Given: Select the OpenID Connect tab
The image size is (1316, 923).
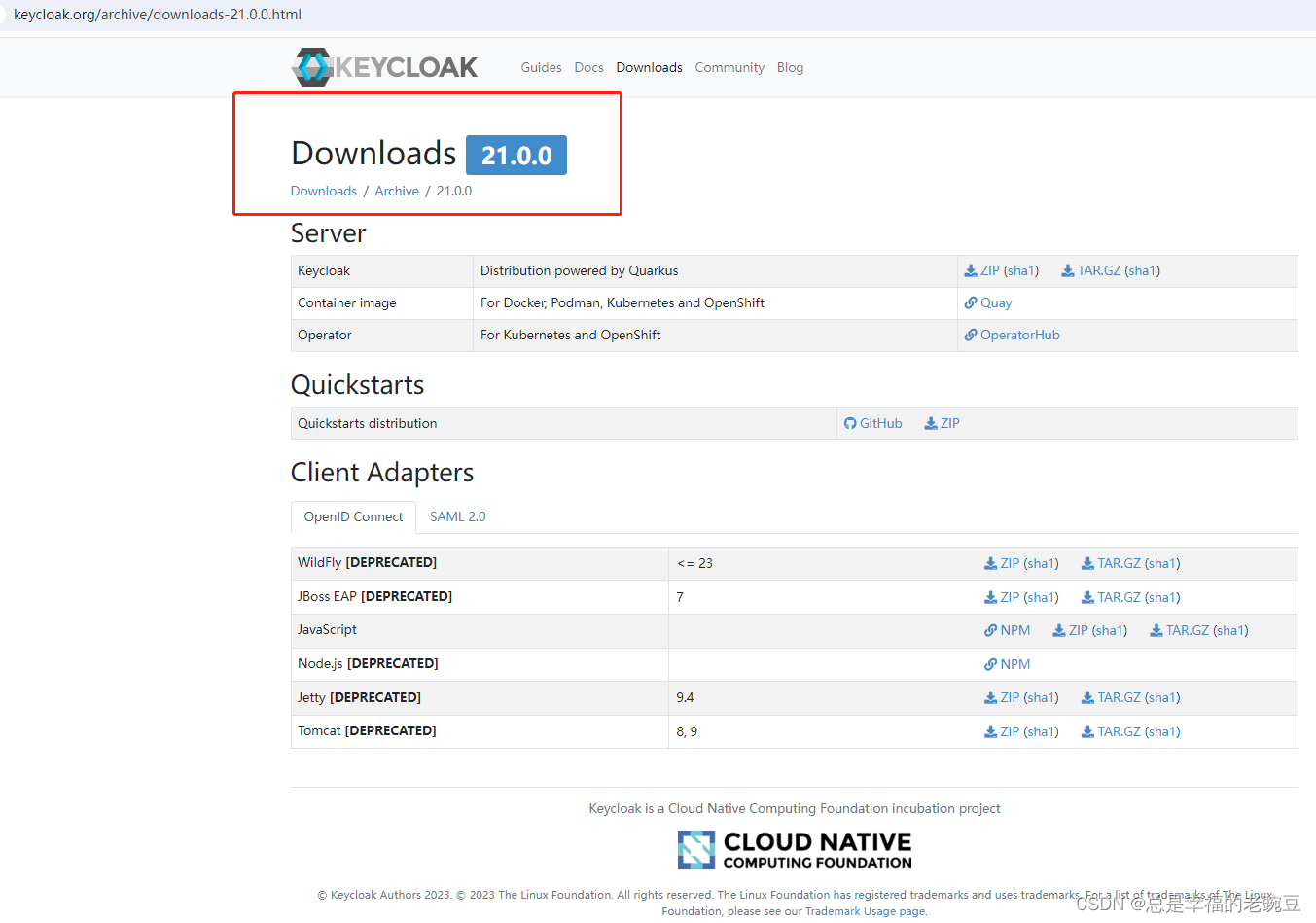Looking at the screenshot, I should tap(353, 516).
